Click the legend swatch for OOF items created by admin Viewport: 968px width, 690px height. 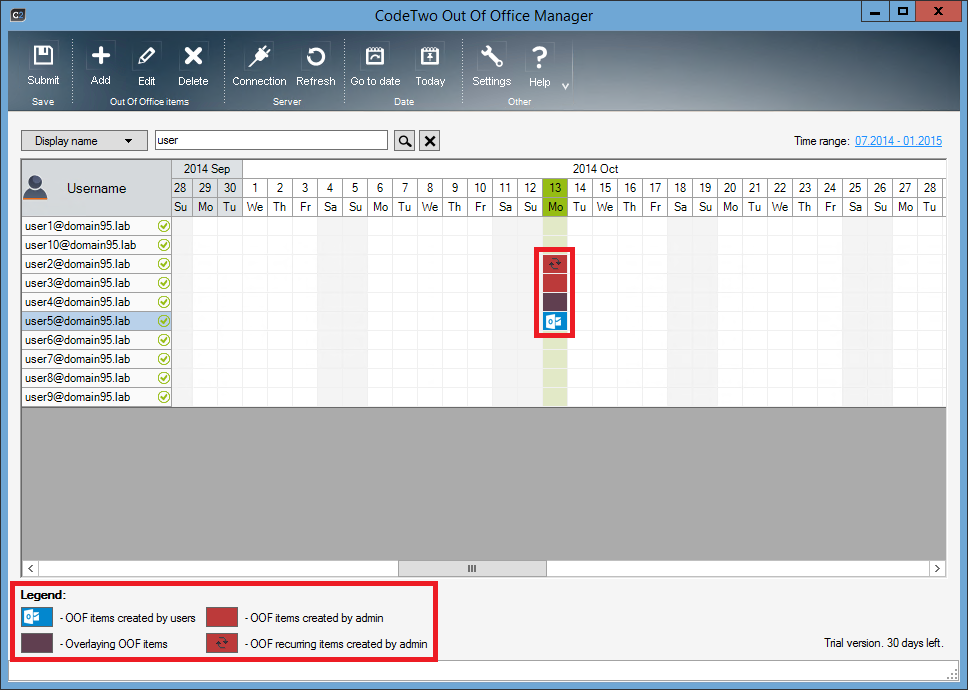point(222,617)
